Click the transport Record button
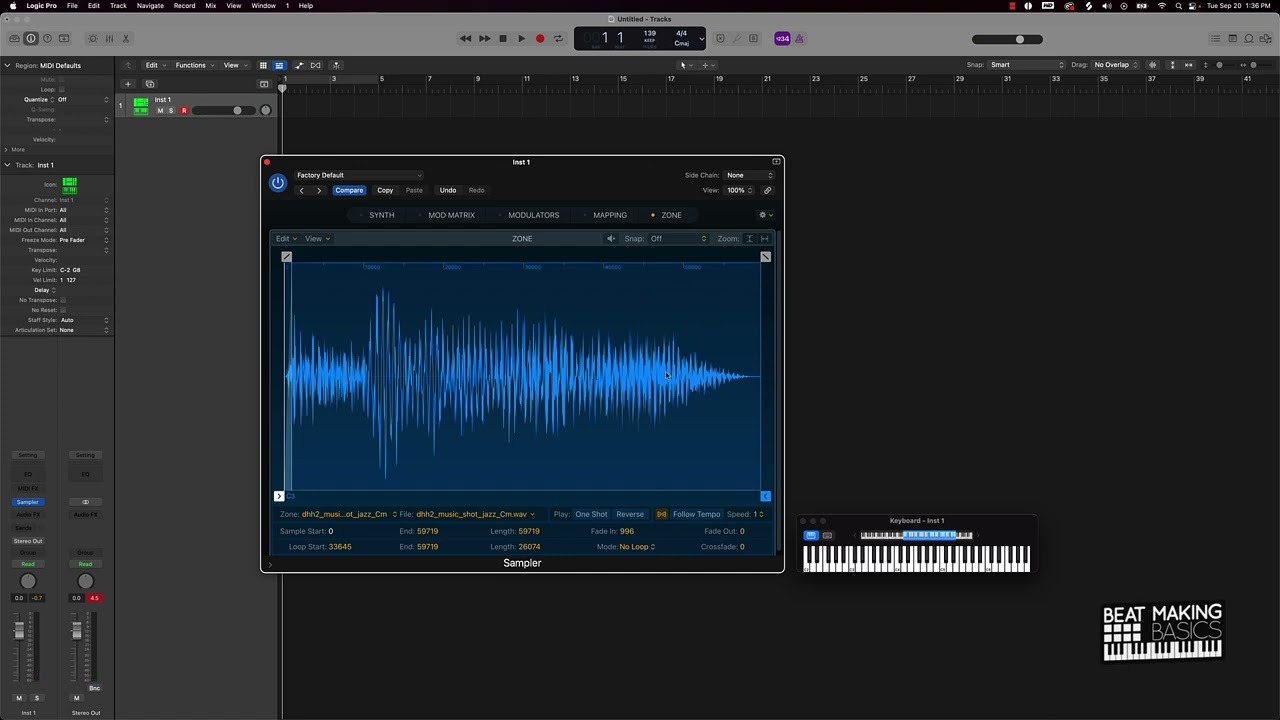 click(540, 39)
